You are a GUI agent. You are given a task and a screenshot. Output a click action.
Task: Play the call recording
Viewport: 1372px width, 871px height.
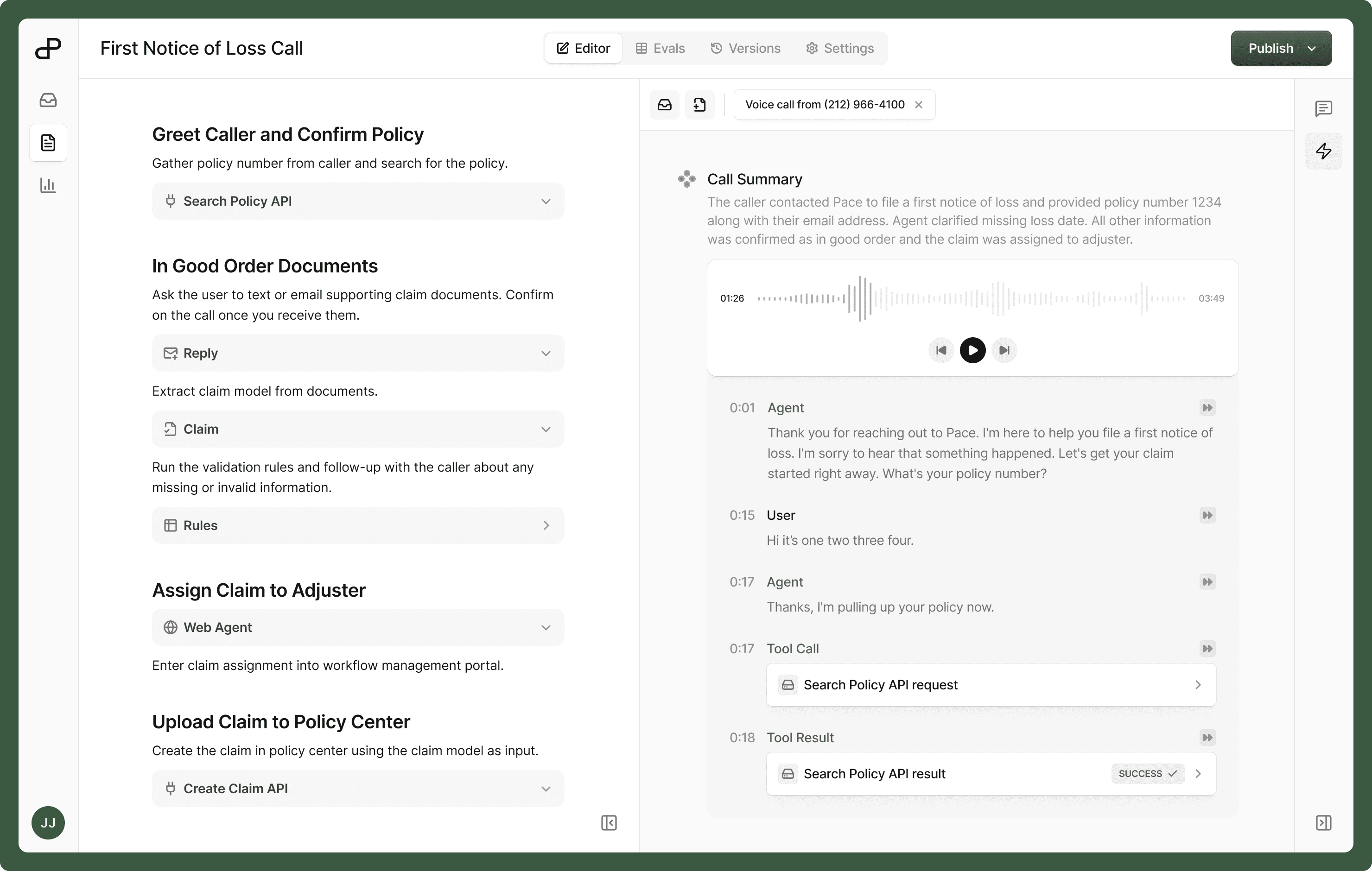pos(972,350)
